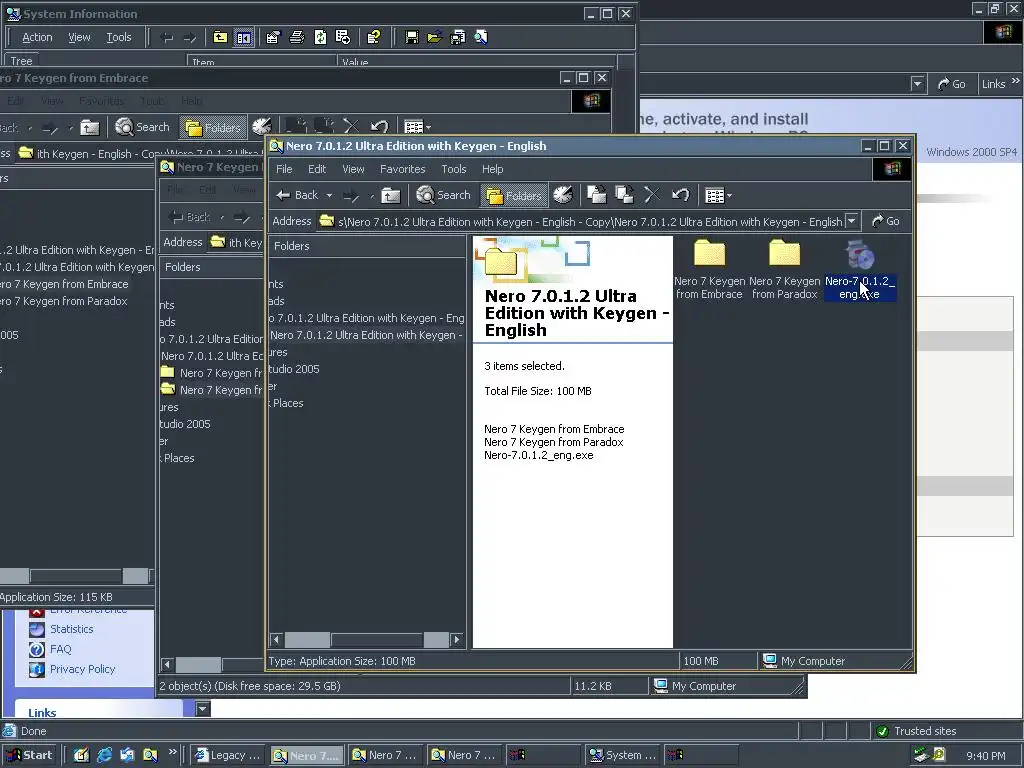Toggle Show/Hide console tree in System Information
This screenshot has height=768, width=1024.
click(x=243, y=37)
